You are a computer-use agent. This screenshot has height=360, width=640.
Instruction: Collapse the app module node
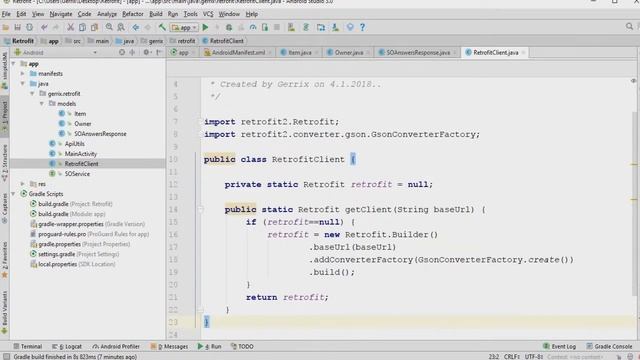click(x=13, y=64)
